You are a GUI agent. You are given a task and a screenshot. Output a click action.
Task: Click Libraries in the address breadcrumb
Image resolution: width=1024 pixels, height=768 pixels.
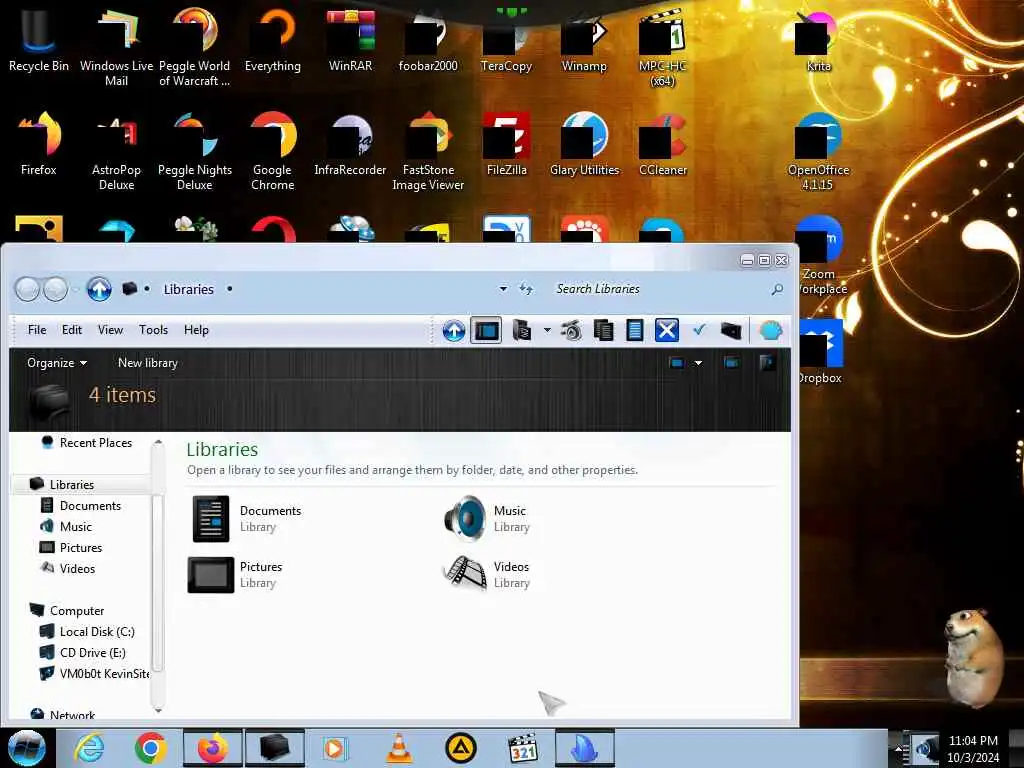pyautogui.click(x=189, y=289)
